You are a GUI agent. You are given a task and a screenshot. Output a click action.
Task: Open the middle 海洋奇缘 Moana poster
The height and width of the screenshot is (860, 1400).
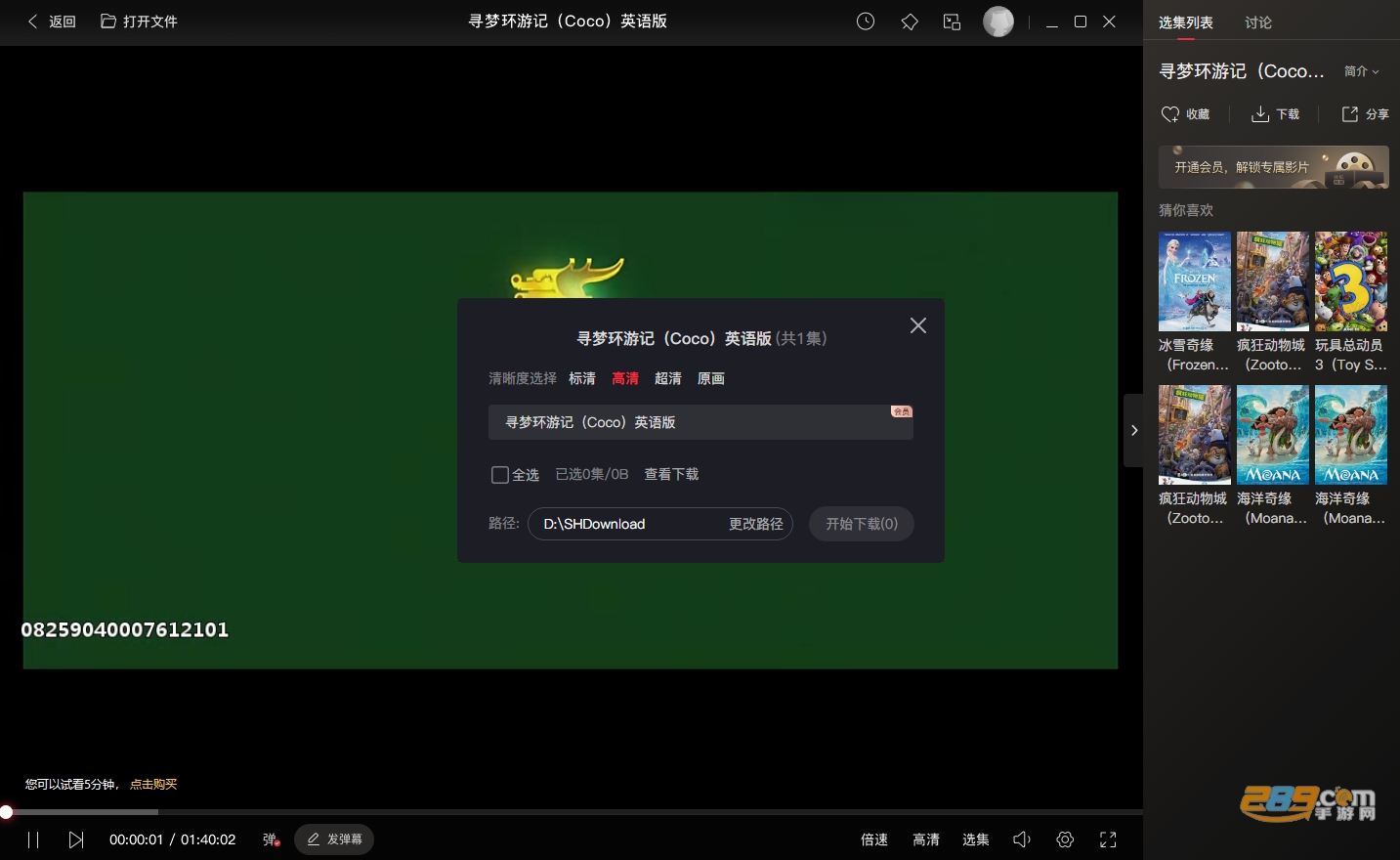(1273, 435)
